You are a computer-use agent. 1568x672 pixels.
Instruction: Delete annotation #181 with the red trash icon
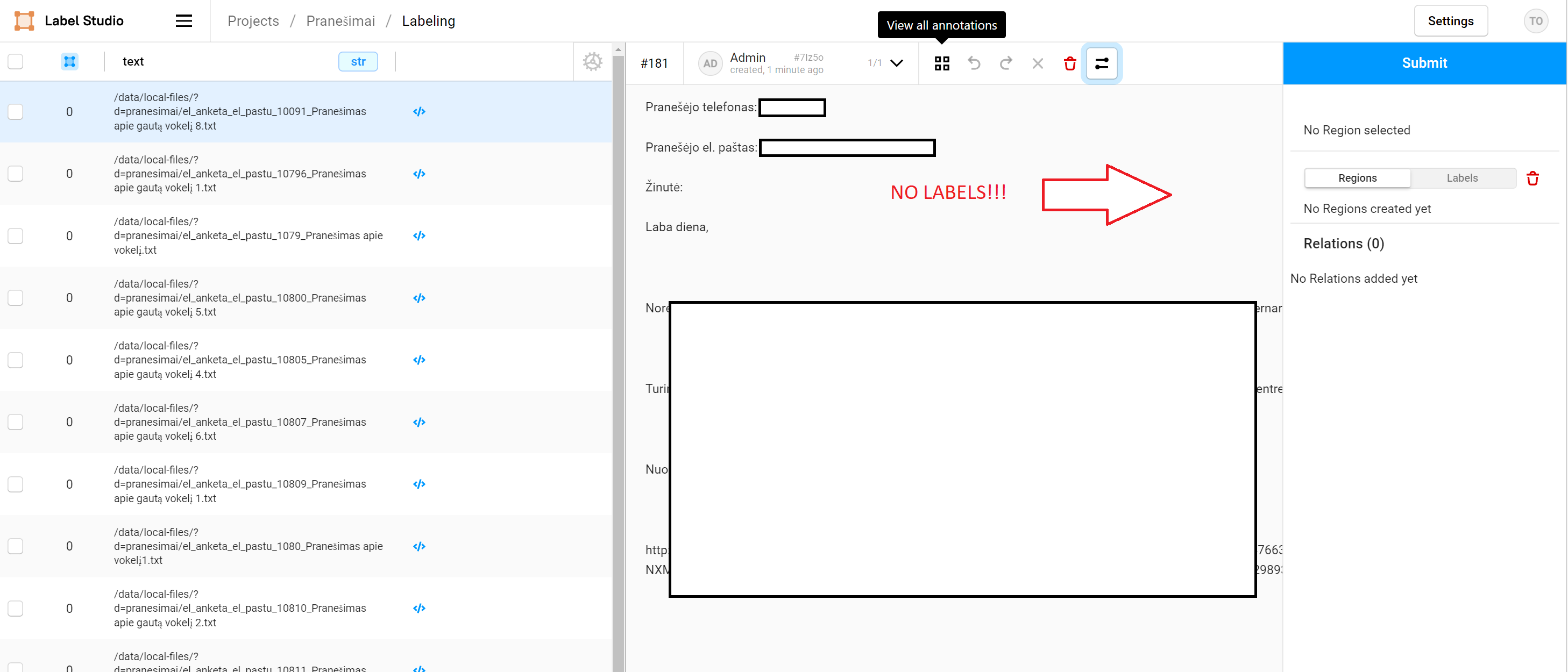(1069, 63)
